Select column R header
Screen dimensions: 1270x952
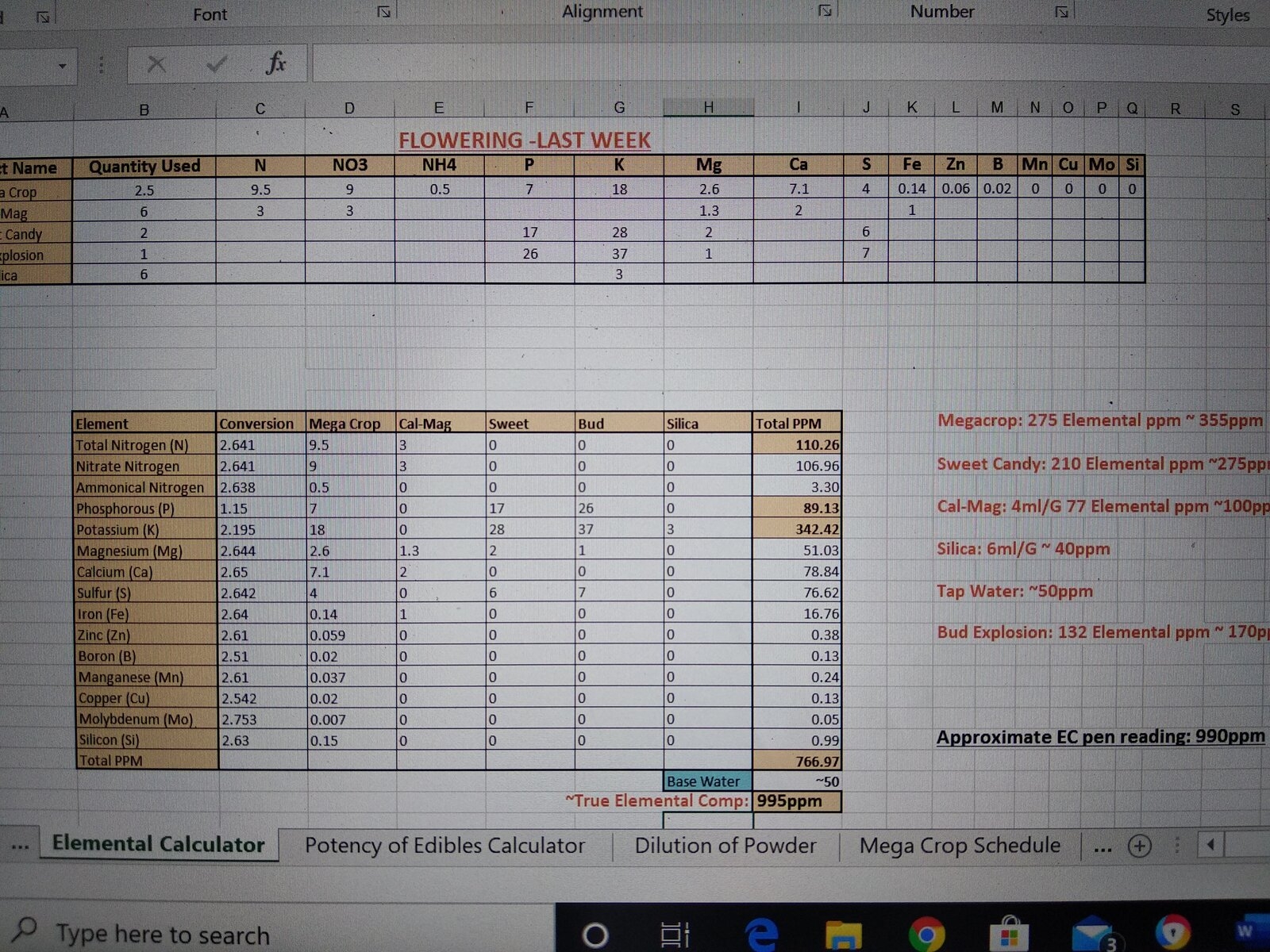(x=1175, y=109)
